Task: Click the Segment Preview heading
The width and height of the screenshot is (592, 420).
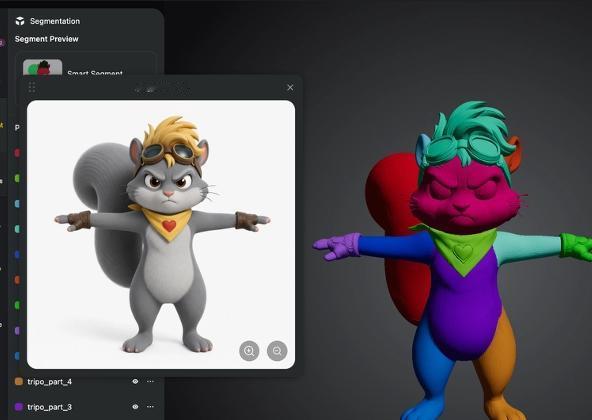Action: point(46,39)
